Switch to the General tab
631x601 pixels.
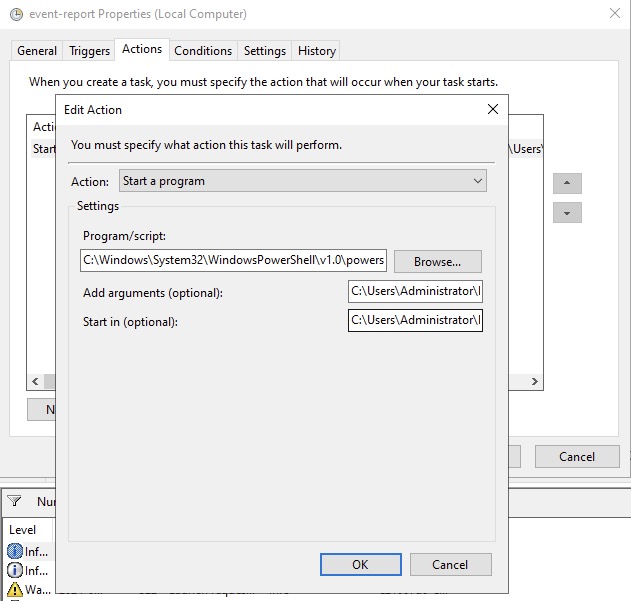coord(37,50)
